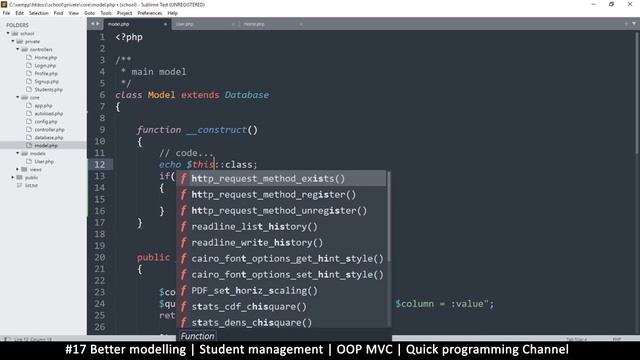The image size is (640, 360).
Task: Click the '__construct' function name
Action: pos(217,130)
